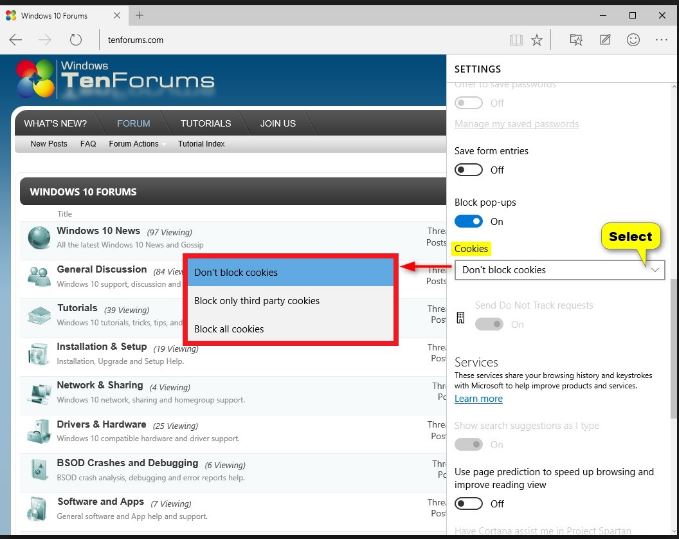Click the Windows 10 News globe icon

pyautogui.click(x=39, y=238)
